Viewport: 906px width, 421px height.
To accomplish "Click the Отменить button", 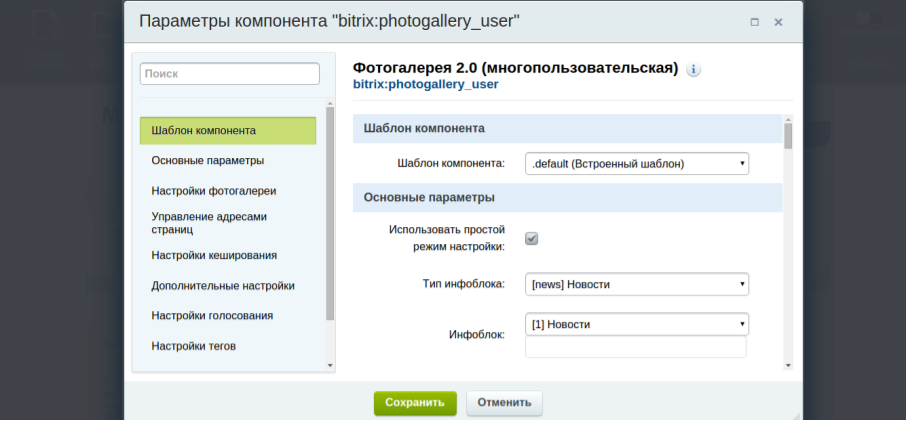I will click(x=504, y=403).
